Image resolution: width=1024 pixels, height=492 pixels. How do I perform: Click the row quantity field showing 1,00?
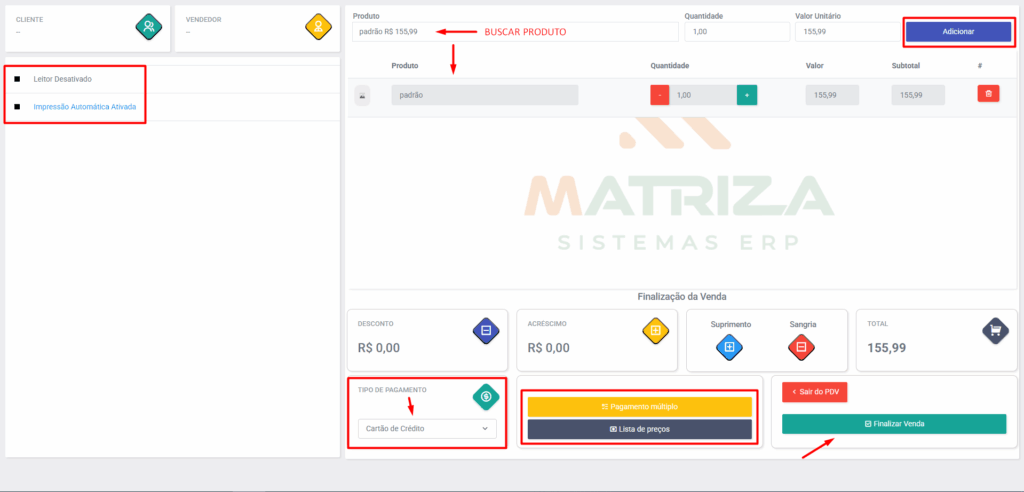(703, 95)
